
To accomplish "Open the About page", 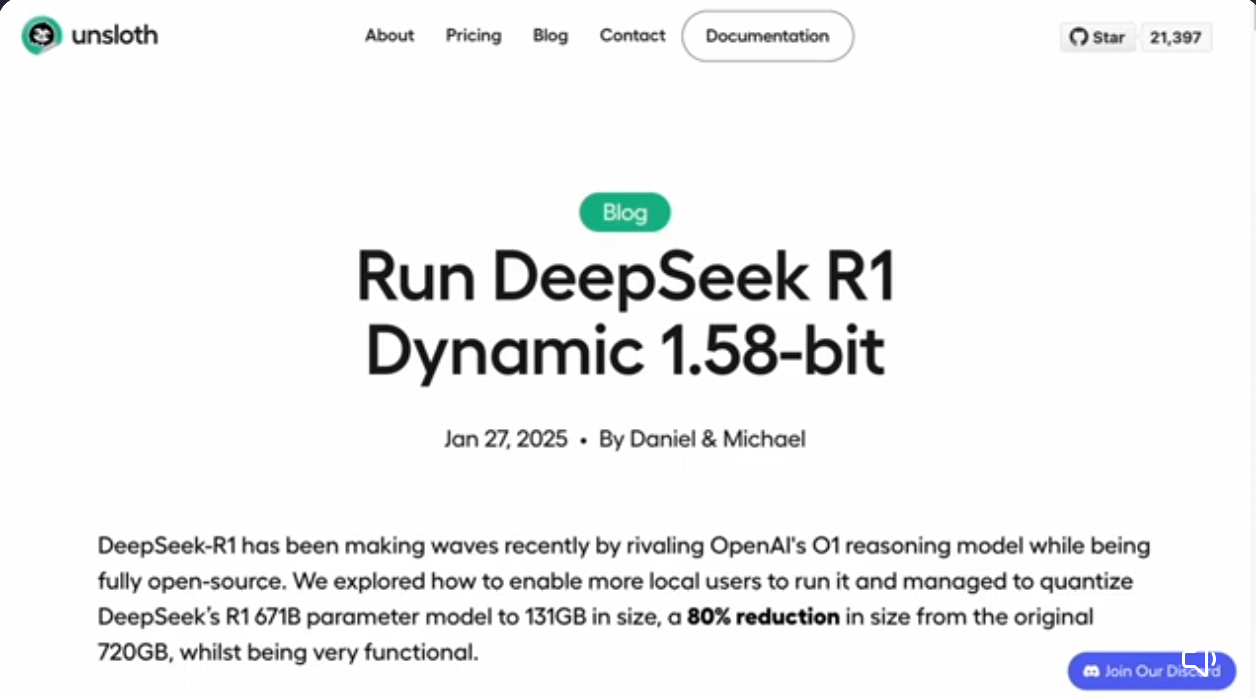I will 390,35.
